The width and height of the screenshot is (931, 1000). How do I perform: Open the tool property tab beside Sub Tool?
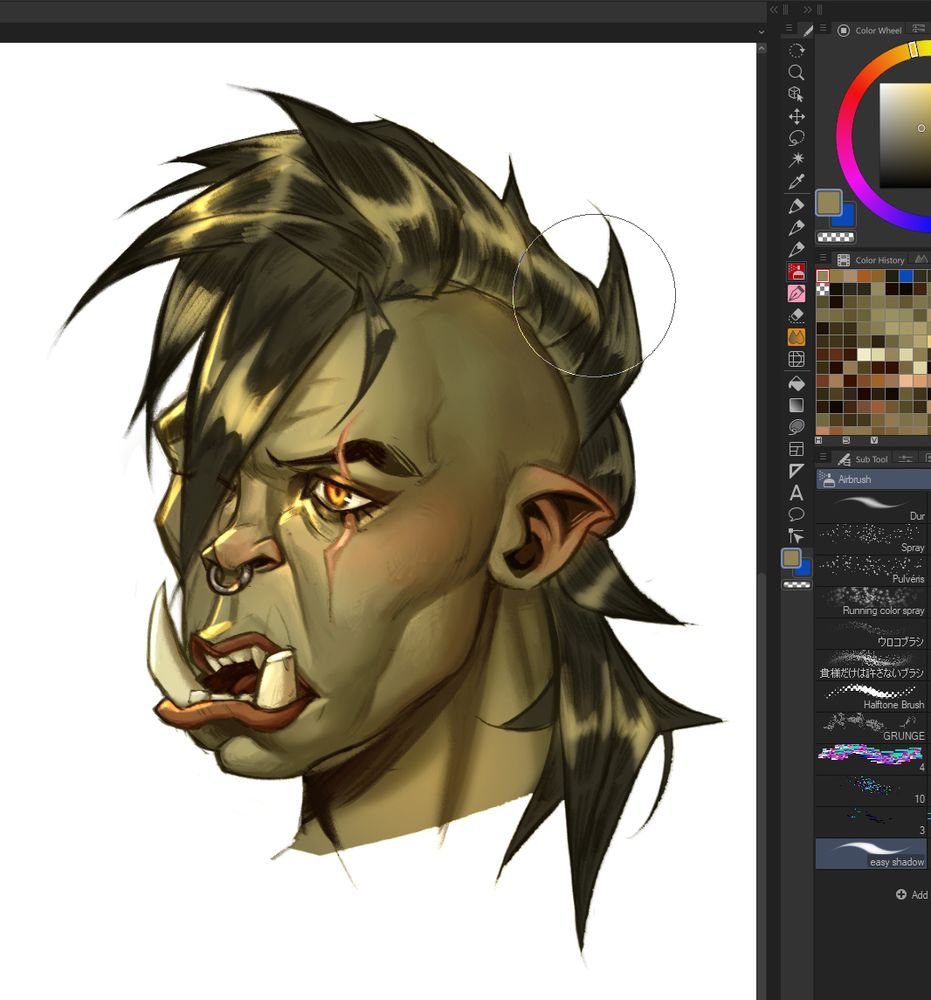(905, 458)
